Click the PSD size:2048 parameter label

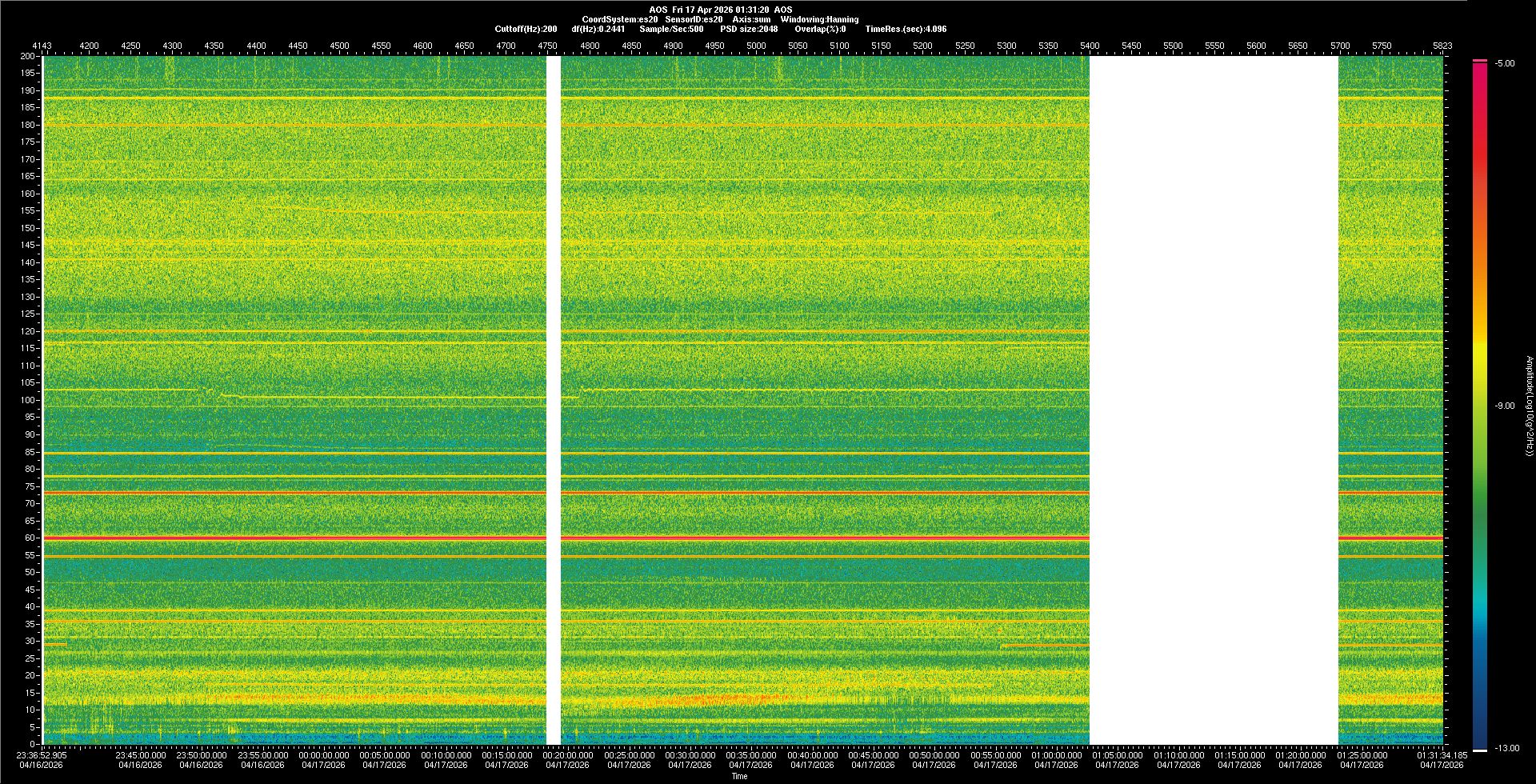pyautogui.click(x=748, y=29)
